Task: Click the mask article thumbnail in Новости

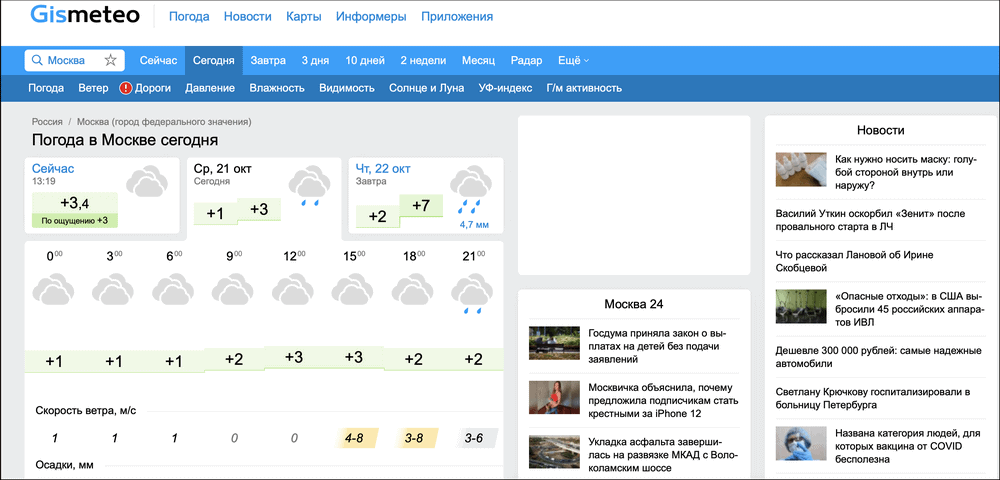Action: pos(801,169)
